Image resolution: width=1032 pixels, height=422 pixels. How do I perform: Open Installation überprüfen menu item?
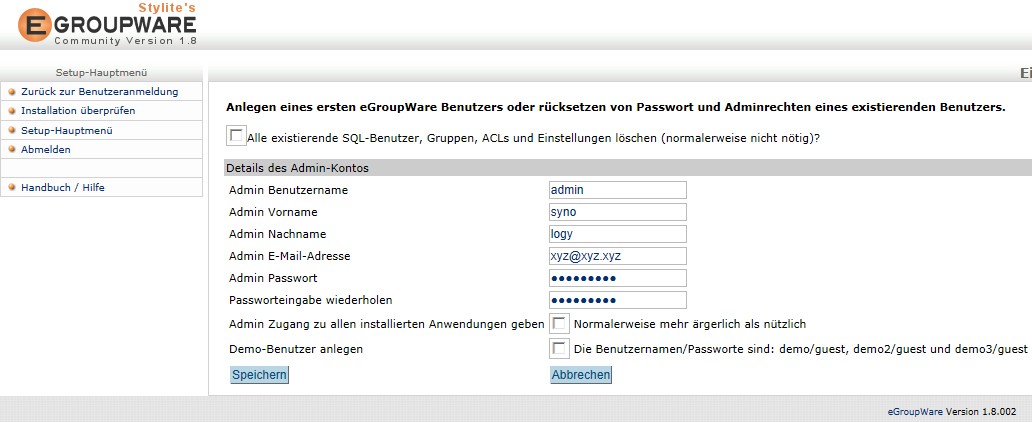[78, 111]
